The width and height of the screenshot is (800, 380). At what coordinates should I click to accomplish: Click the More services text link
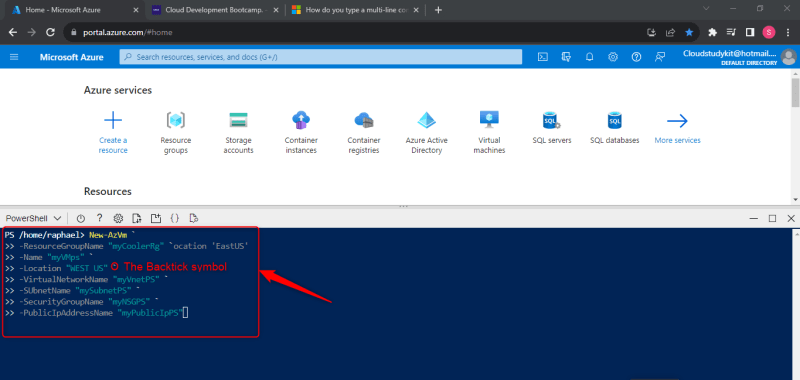(x=678, y=140)
